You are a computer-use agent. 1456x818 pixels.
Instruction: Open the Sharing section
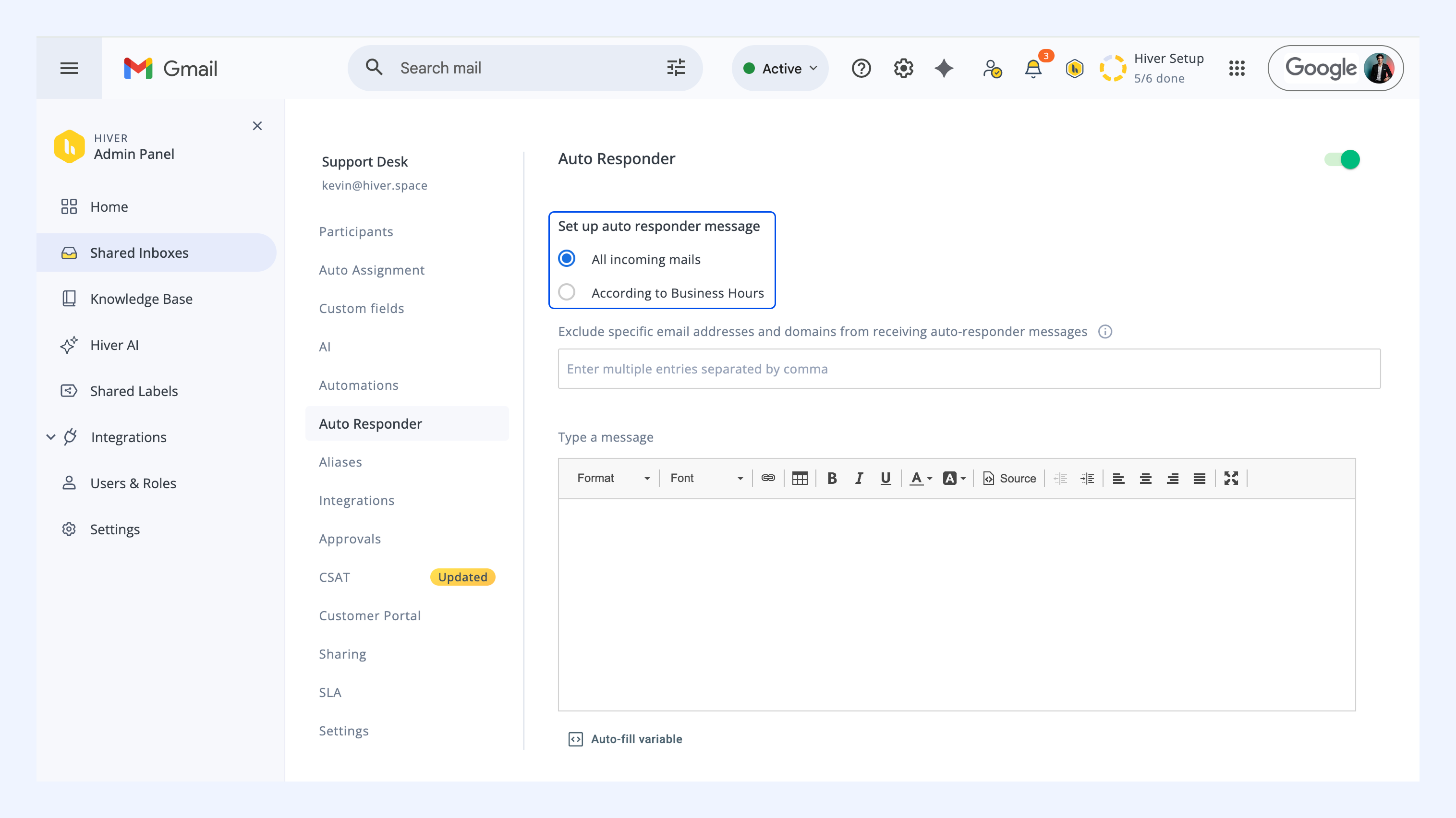[x=342, y=654]
